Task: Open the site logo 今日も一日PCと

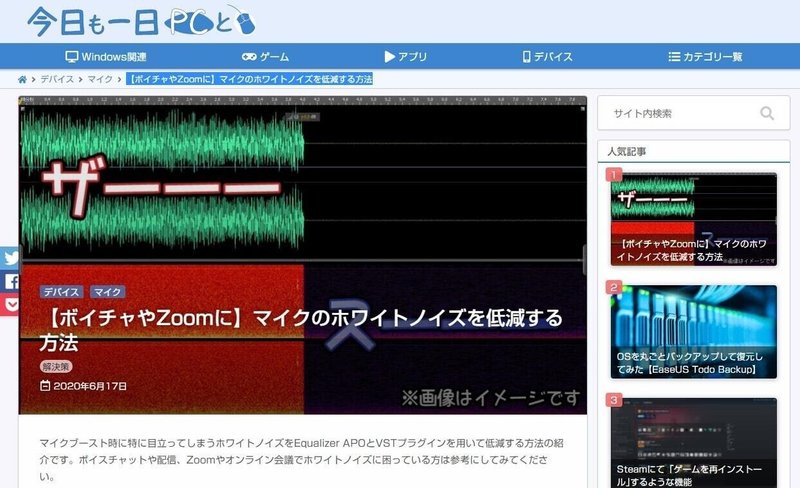Action: tap(141, 21)
